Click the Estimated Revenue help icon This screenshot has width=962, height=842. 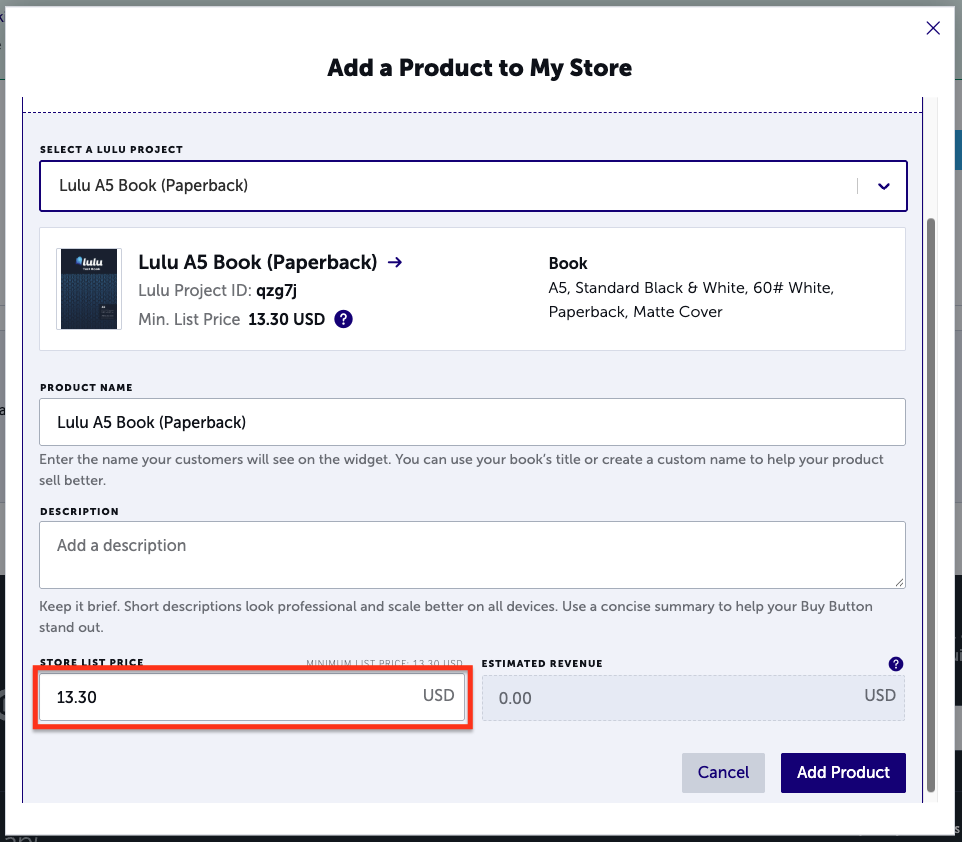tap(896, 663)
